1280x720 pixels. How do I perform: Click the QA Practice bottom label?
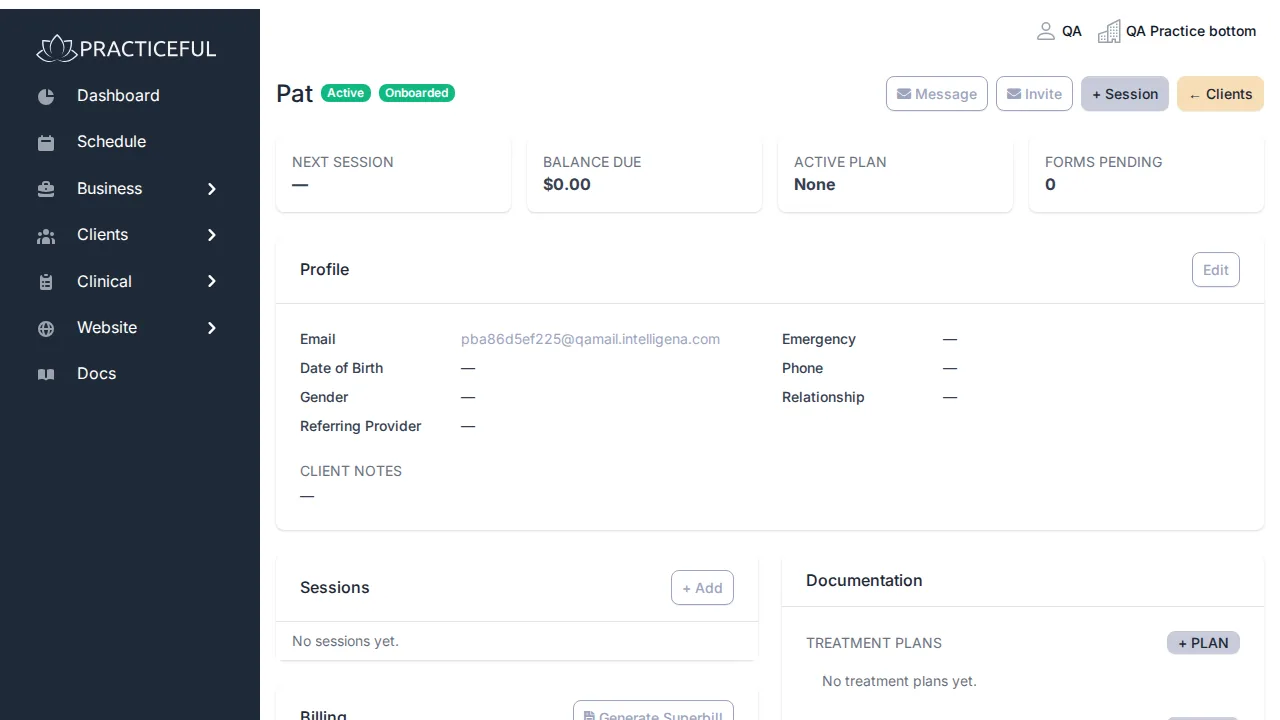(1191, 31)
